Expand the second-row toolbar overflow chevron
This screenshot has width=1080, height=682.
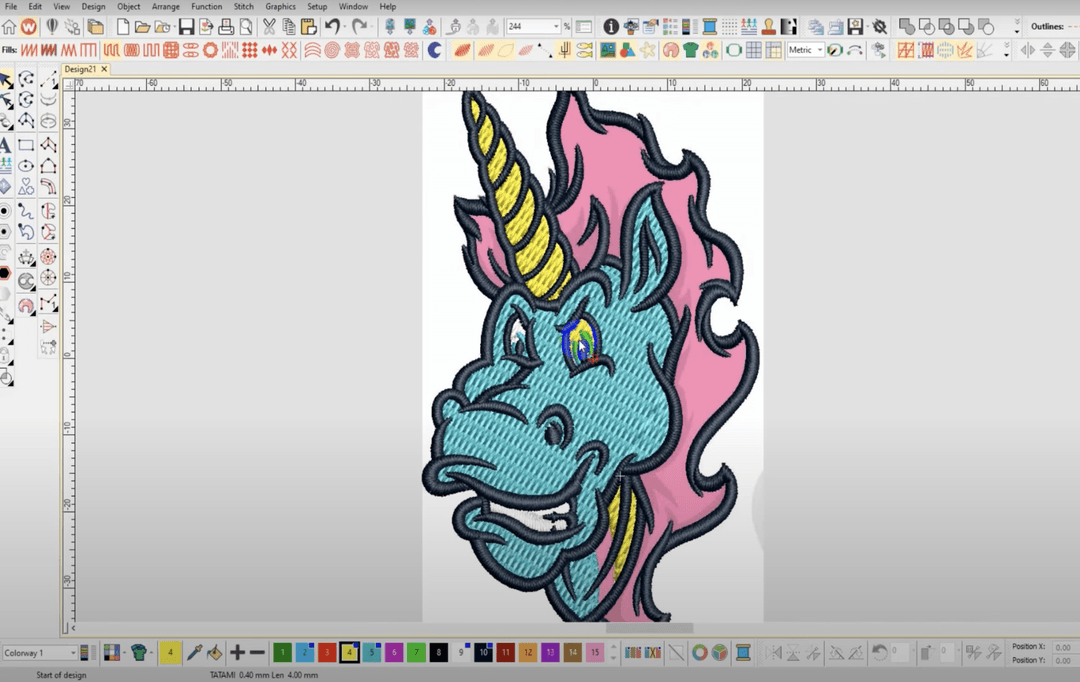(1006, 50)
